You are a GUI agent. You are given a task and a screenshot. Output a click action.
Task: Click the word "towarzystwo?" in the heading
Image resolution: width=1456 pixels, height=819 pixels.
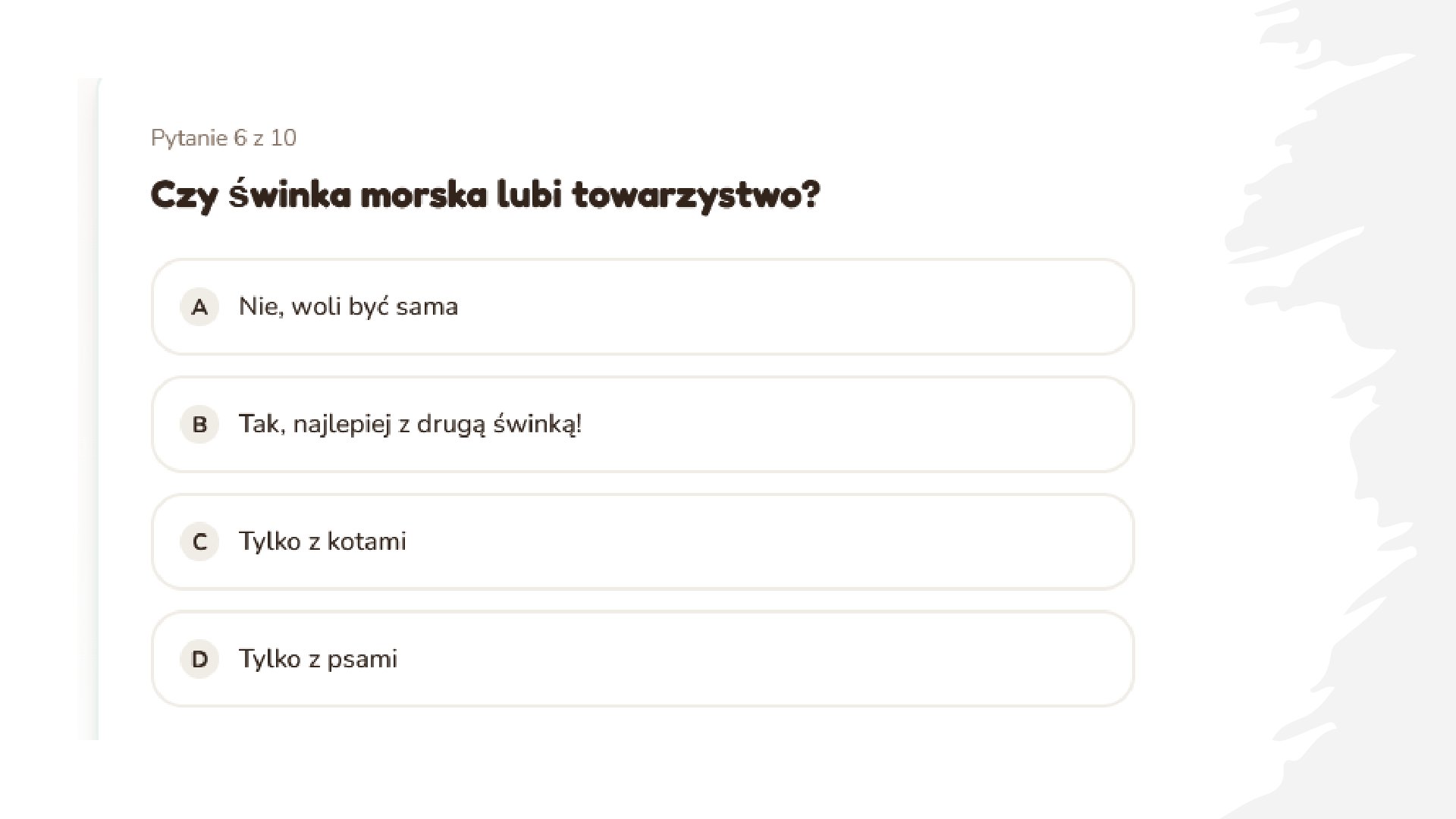coord(696,196)
